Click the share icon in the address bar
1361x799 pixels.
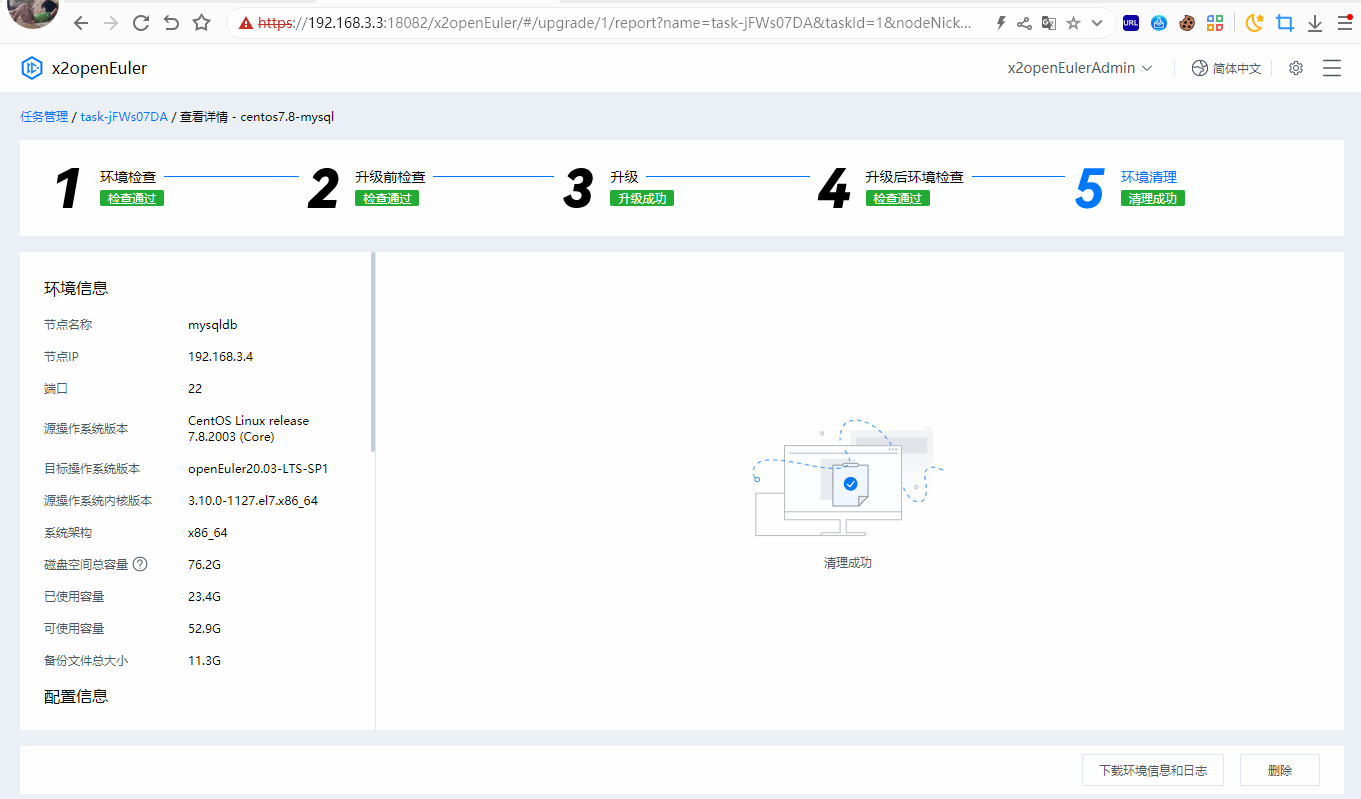[1025, 22]
